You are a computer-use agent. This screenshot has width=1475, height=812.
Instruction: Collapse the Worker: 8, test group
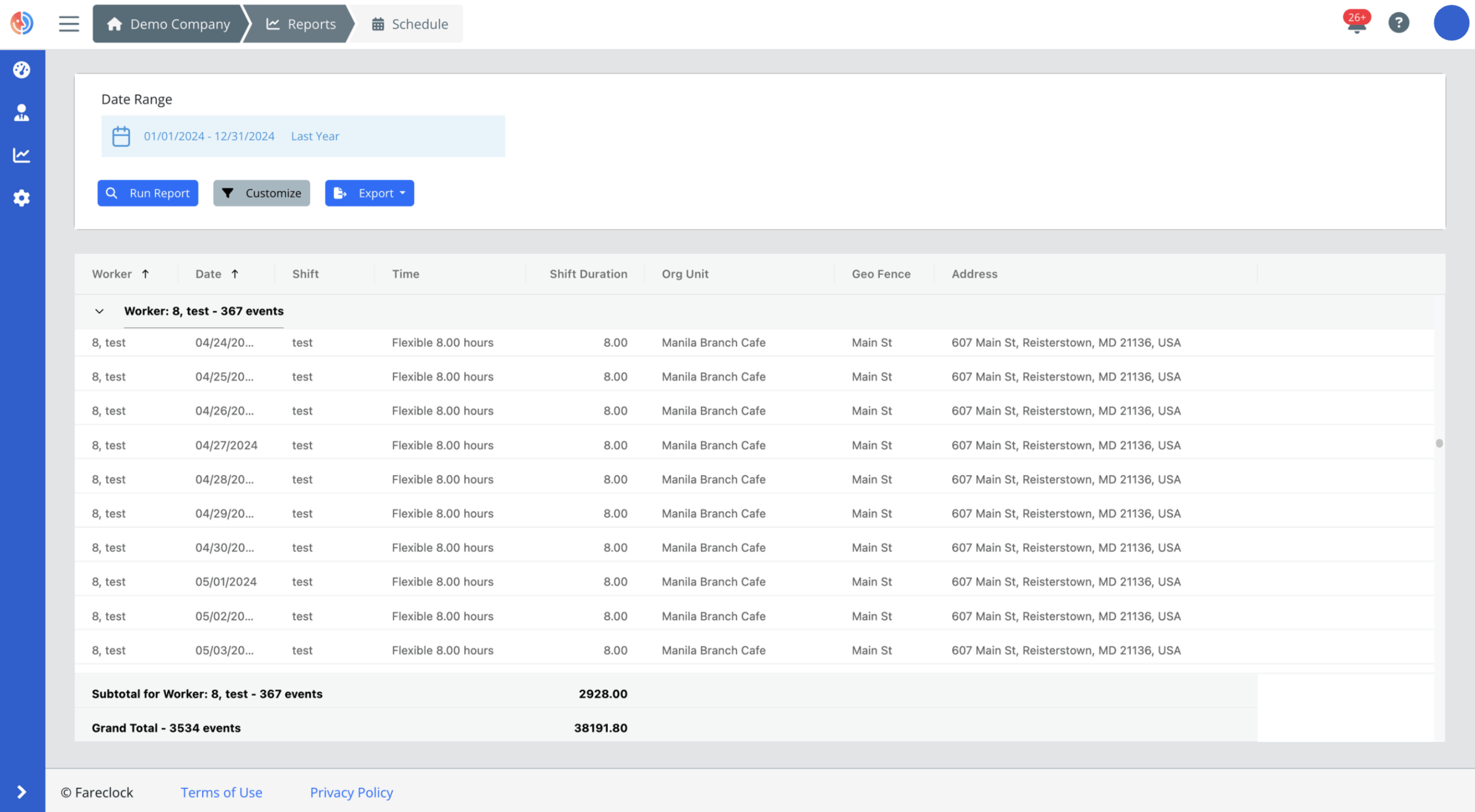(x=100, y=311)
